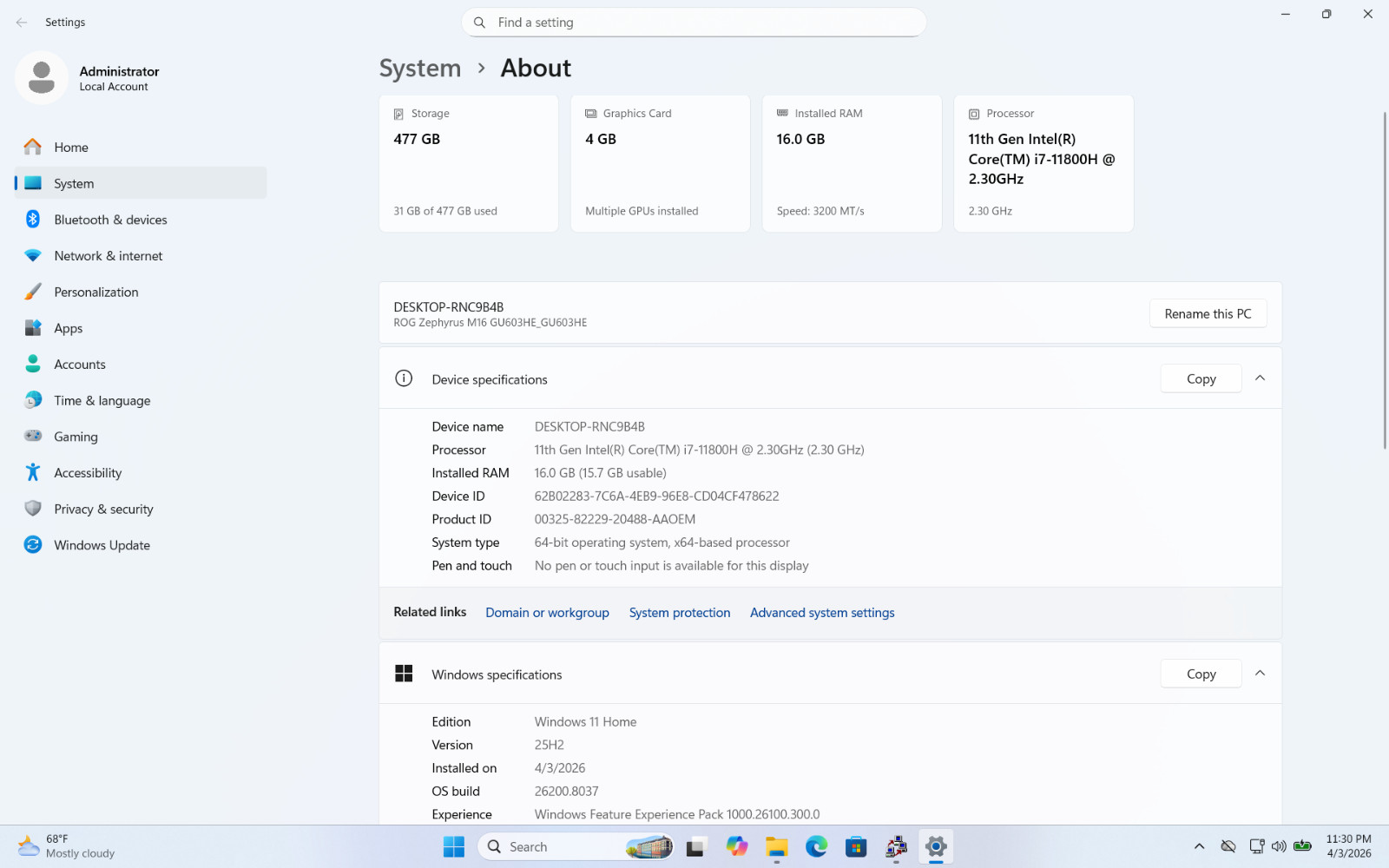This screenshot has height=868, width=1389.
Task: Open the volume speaker tray icon
Action: (x=1279, y=846)
